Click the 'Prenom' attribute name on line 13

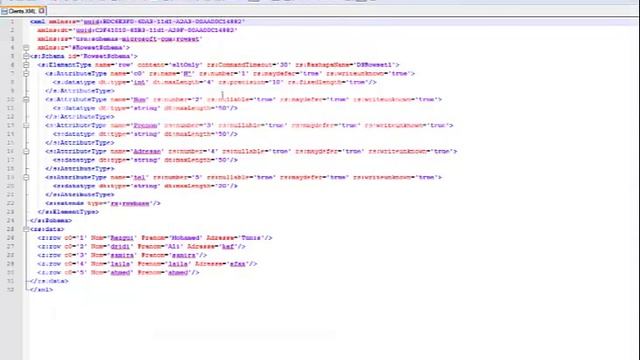click(145, 126)
